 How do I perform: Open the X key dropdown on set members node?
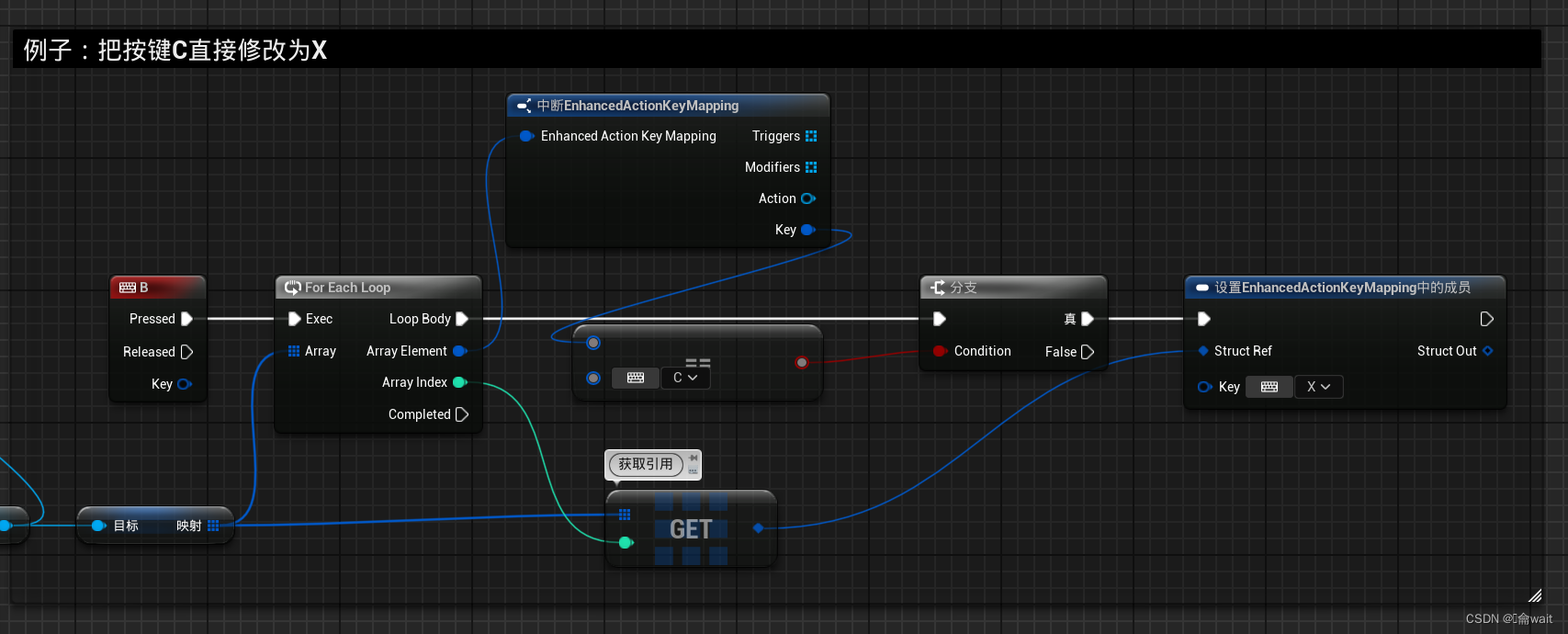coord(1319,387)
